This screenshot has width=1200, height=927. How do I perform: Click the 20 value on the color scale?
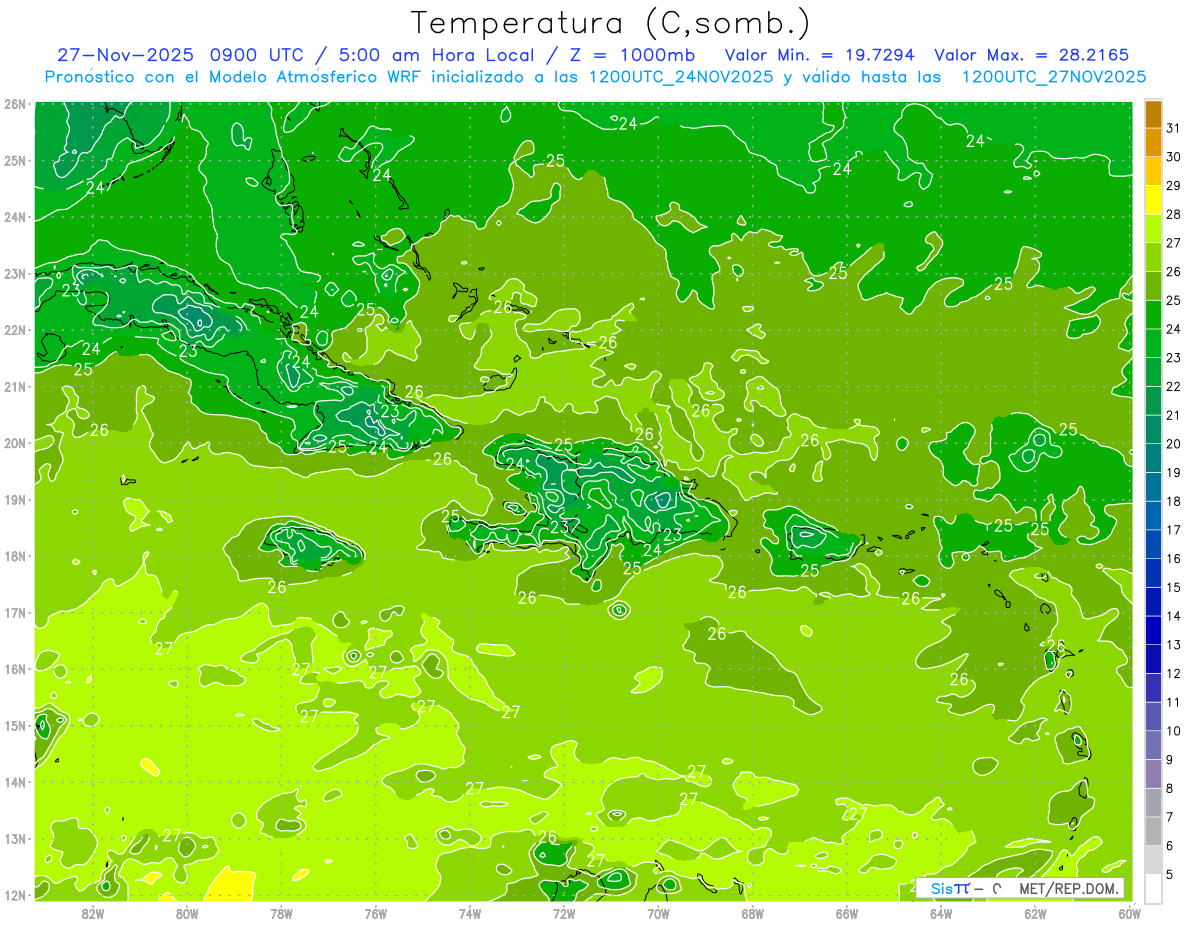1174,444
